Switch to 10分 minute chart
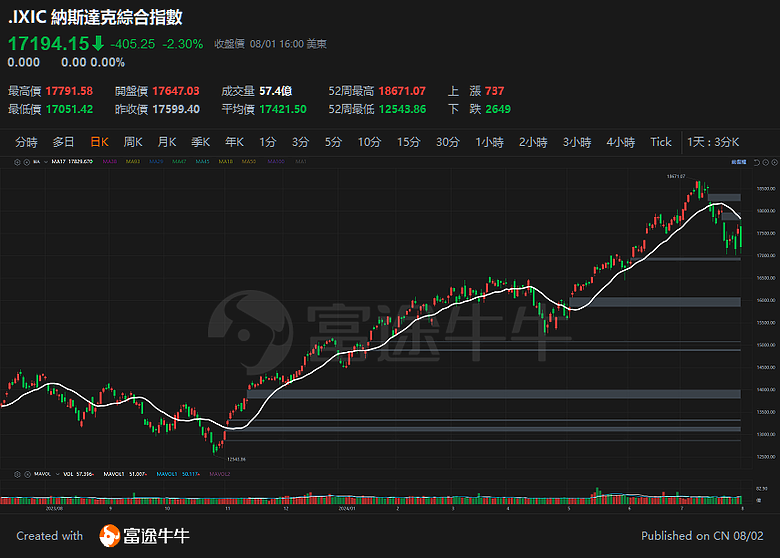The width and height of the screenshot is (780, 558). 369,142
